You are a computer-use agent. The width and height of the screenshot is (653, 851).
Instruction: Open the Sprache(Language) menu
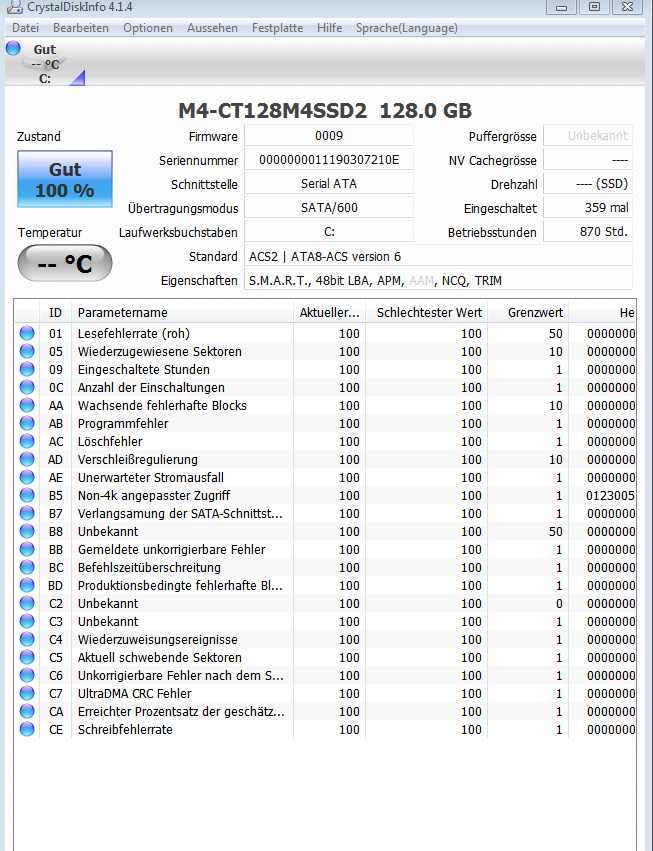click(x=407, y=28)
